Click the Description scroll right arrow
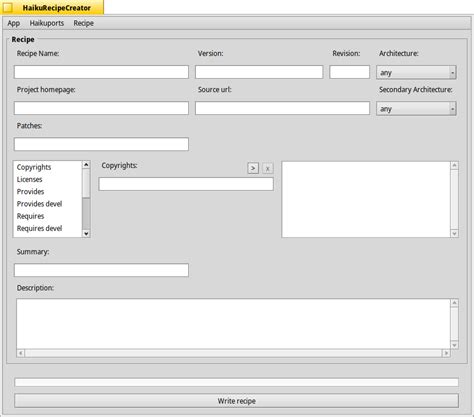Image resolution: width=474 pixels, height=417 pixels. (446, 353)
